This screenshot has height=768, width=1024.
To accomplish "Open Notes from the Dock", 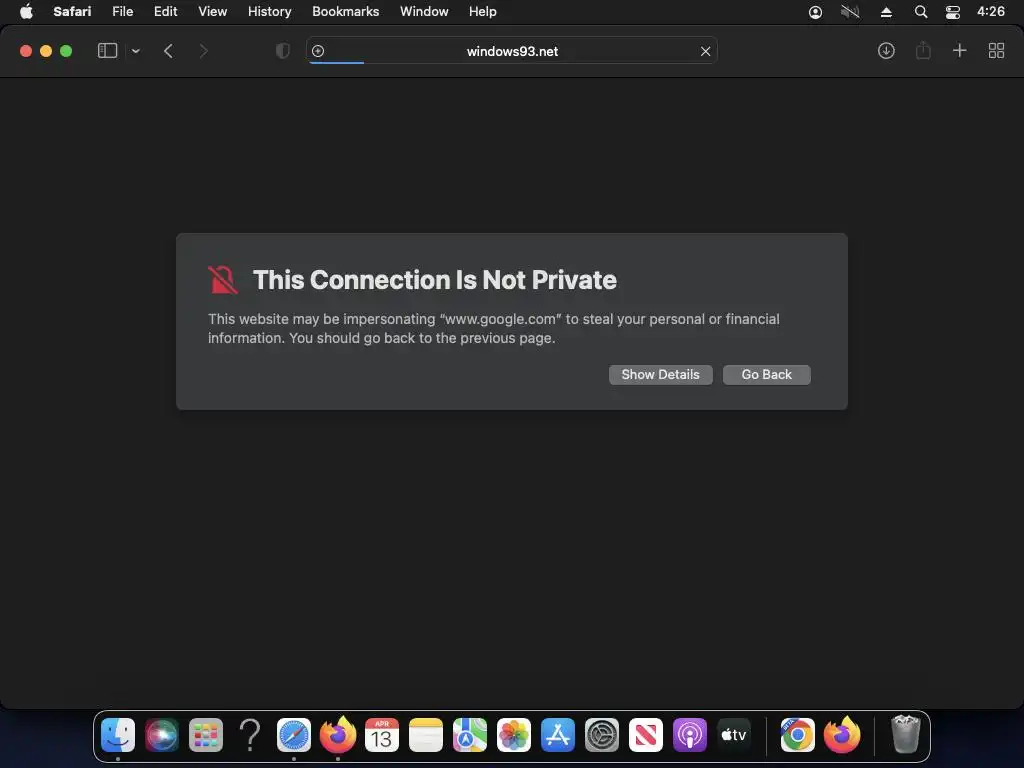I will click(426, 735).
